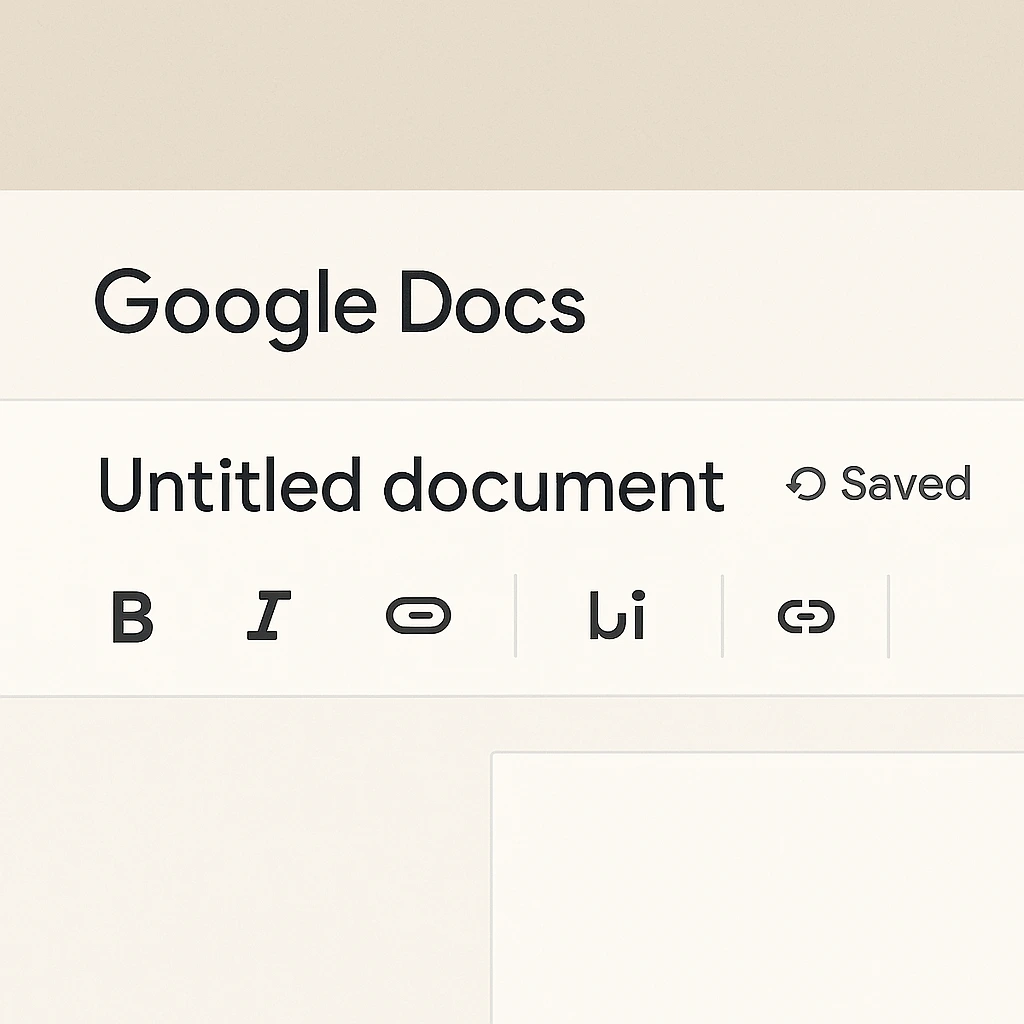Click the 'Google' word in the header
The width and height of the screenshot is (1024, 1024).
tap(236, 302)
